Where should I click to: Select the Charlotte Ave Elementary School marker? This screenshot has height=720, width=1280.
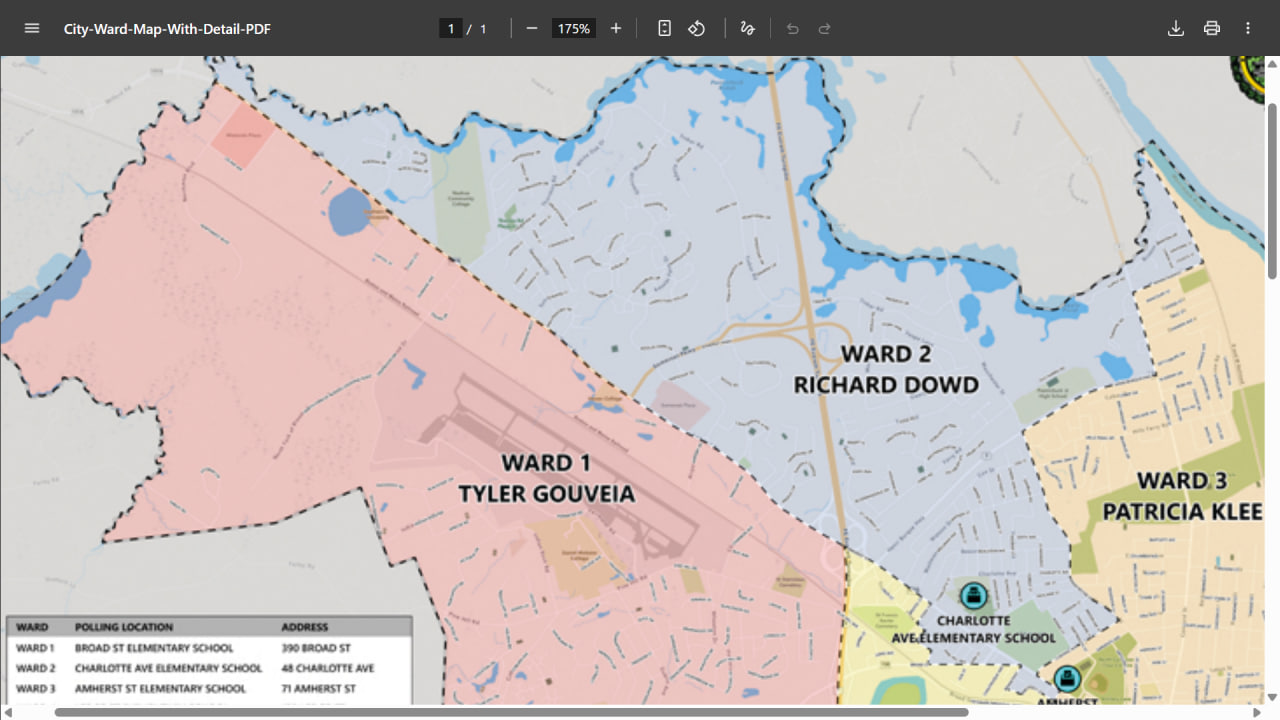tap(975, 595)
